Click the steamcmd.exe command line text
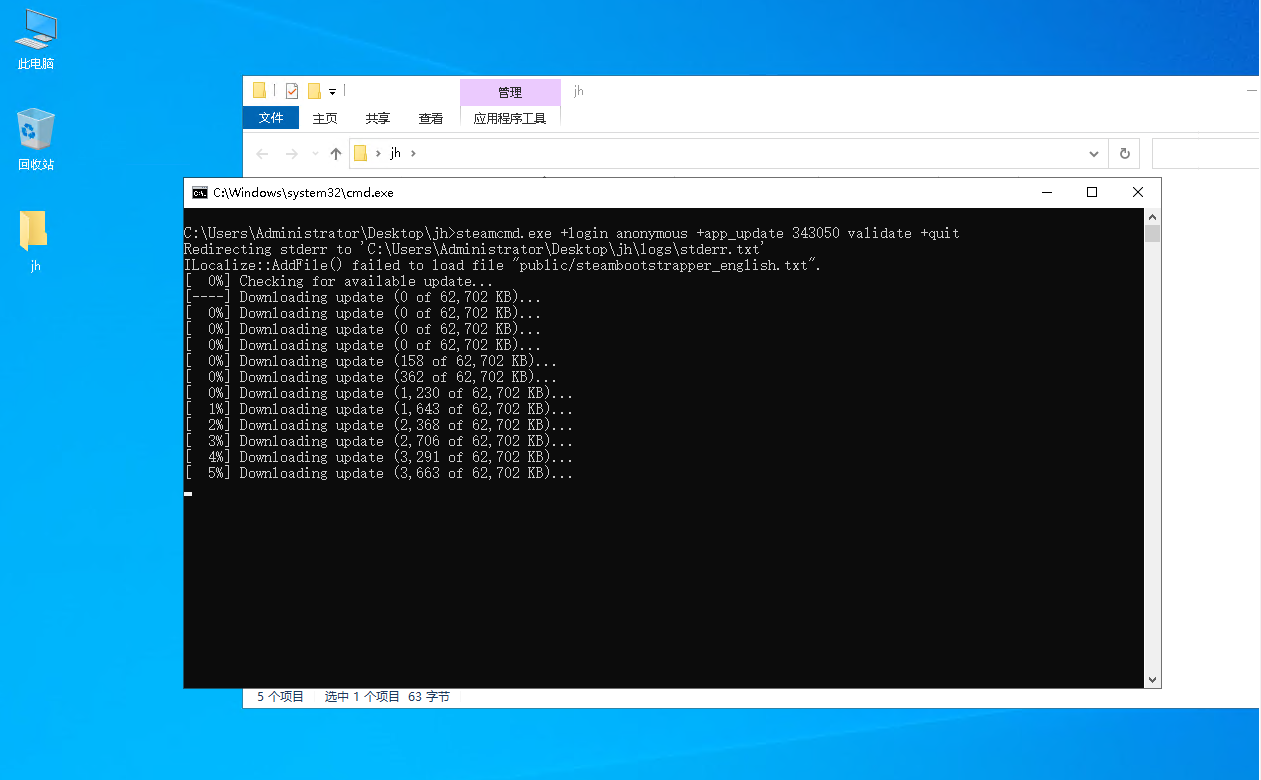This screenshot has width=1261, height=780. (x=707, y=233)
